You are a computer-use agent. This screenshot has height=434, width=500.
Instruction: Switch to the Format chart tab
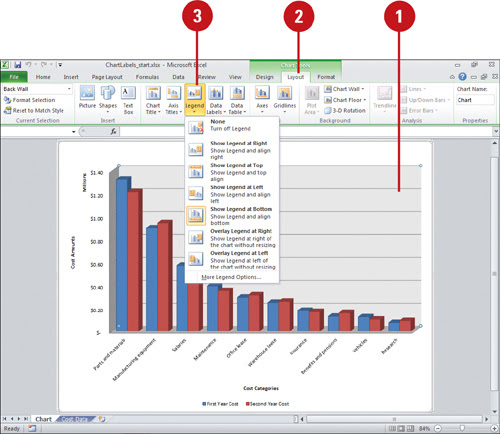coord(326,77)
